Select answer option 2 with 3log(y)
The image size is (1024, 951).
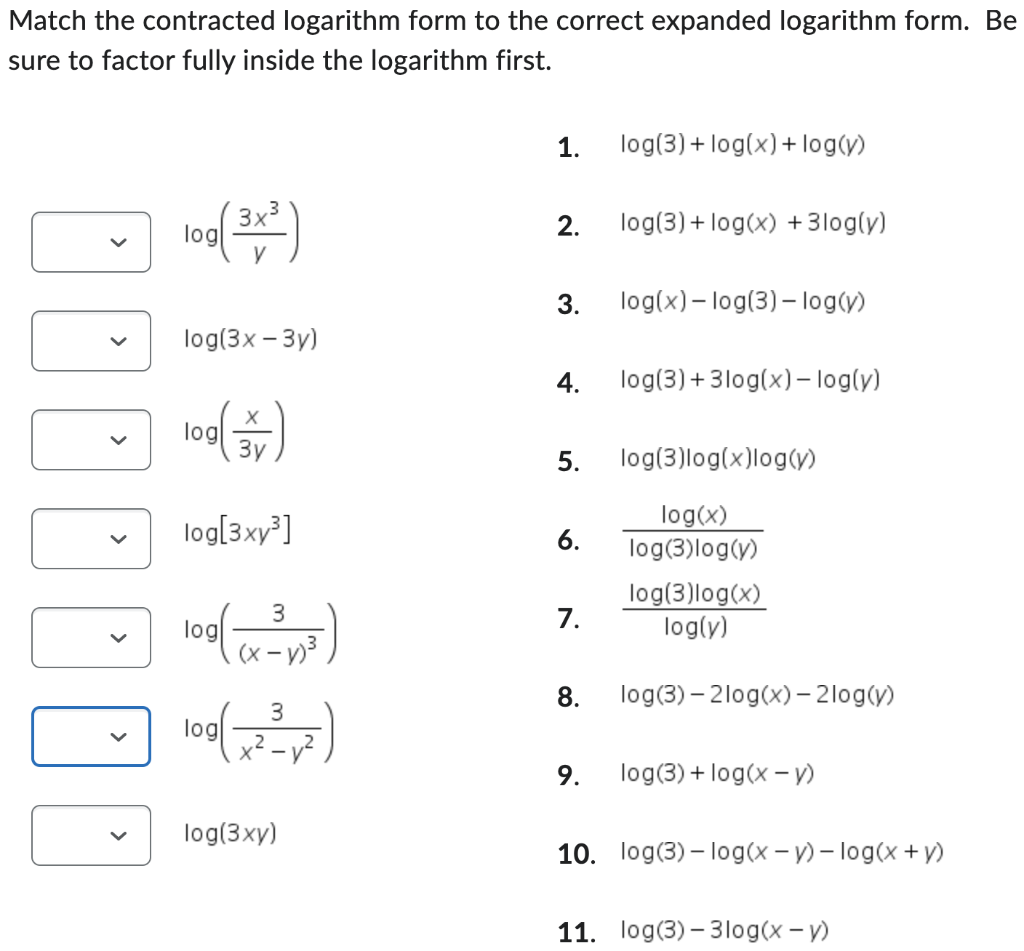click(752, 223)
